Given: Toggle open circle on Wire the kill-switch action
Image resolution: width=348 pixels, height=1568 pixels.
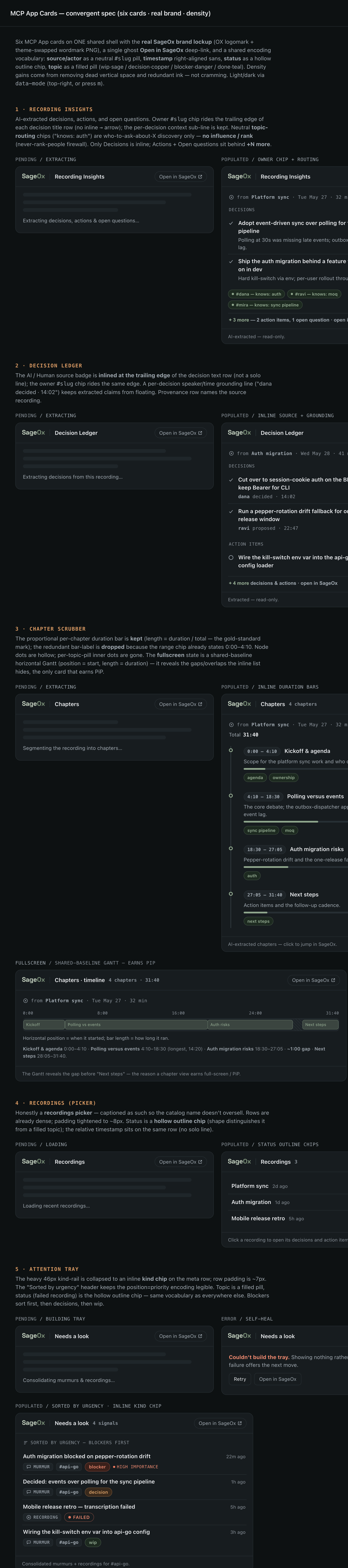Looking at the screenshot, I should click(231, 558).
